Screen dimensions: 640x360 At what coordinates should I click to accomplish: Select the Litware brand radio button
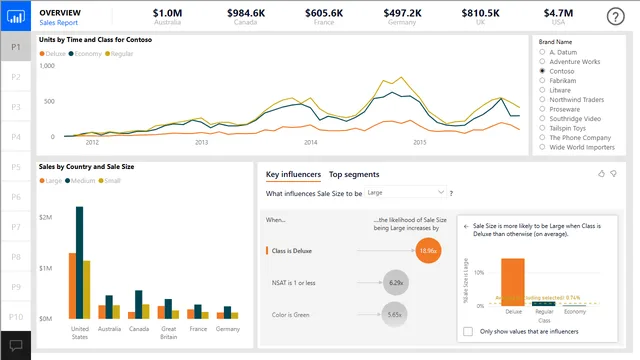point(542,90)
